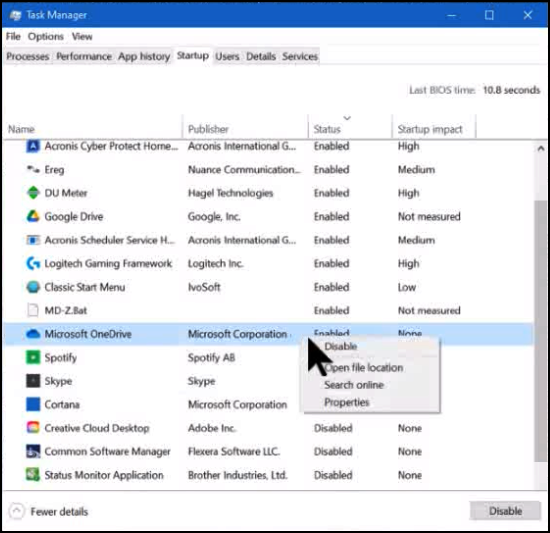Click the Adobe Inc. publisher cell
Viewport: 550px width, 533px height.
(212, 428)
